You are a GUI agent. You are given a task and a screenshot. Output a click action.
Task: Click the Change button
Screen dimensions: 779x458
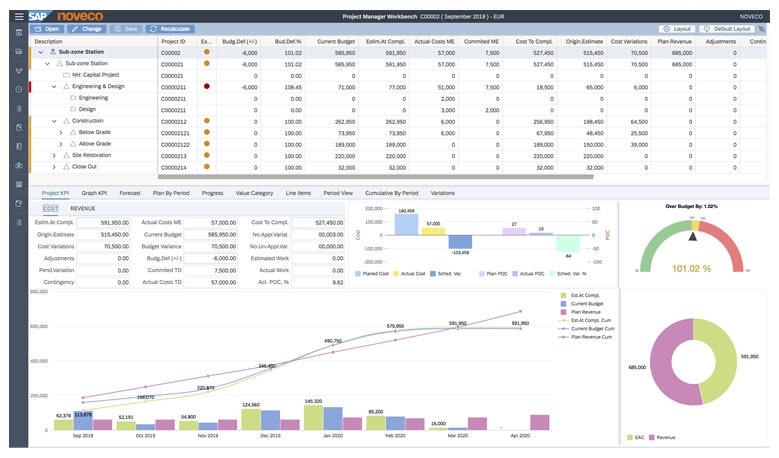[86, 29]
